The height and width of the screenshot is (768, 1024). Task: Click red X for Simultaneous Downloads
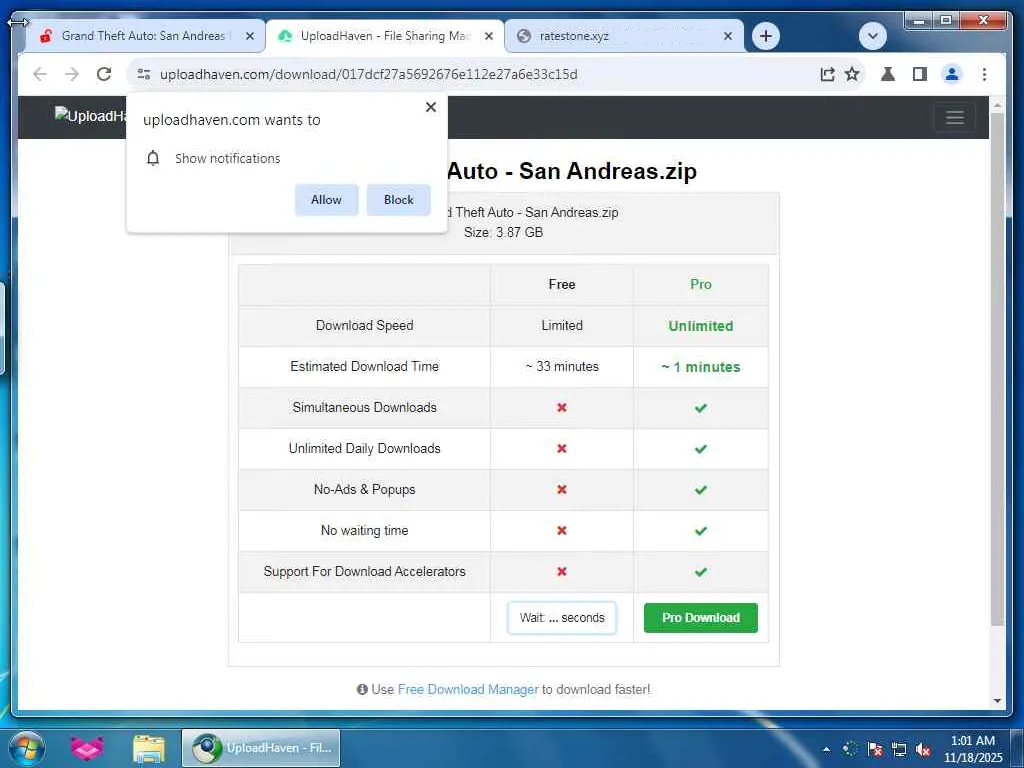pyautogui.click(x=562, y=408)
